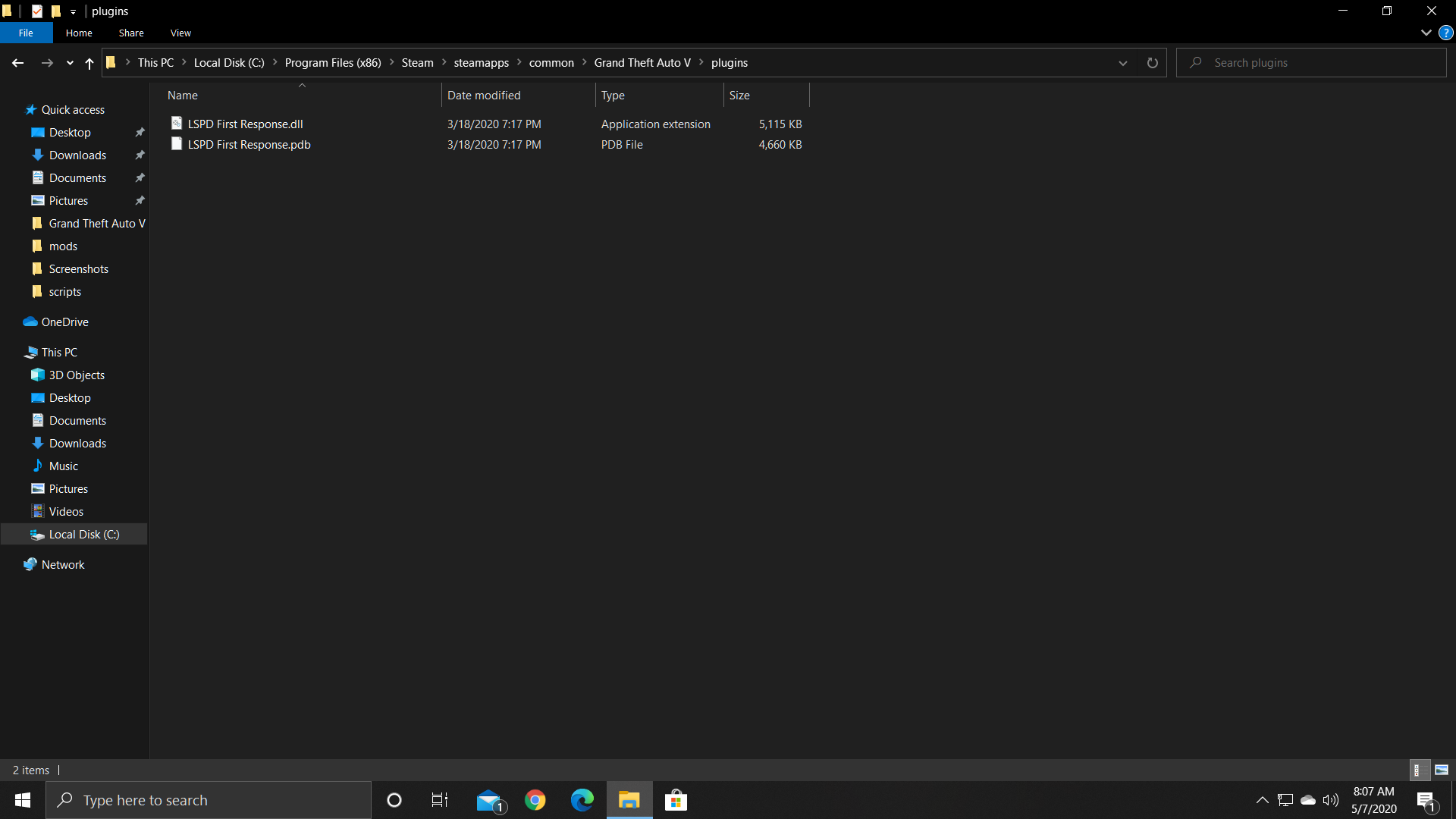Refresh the plugins folder view

(x=1152, y=63)
